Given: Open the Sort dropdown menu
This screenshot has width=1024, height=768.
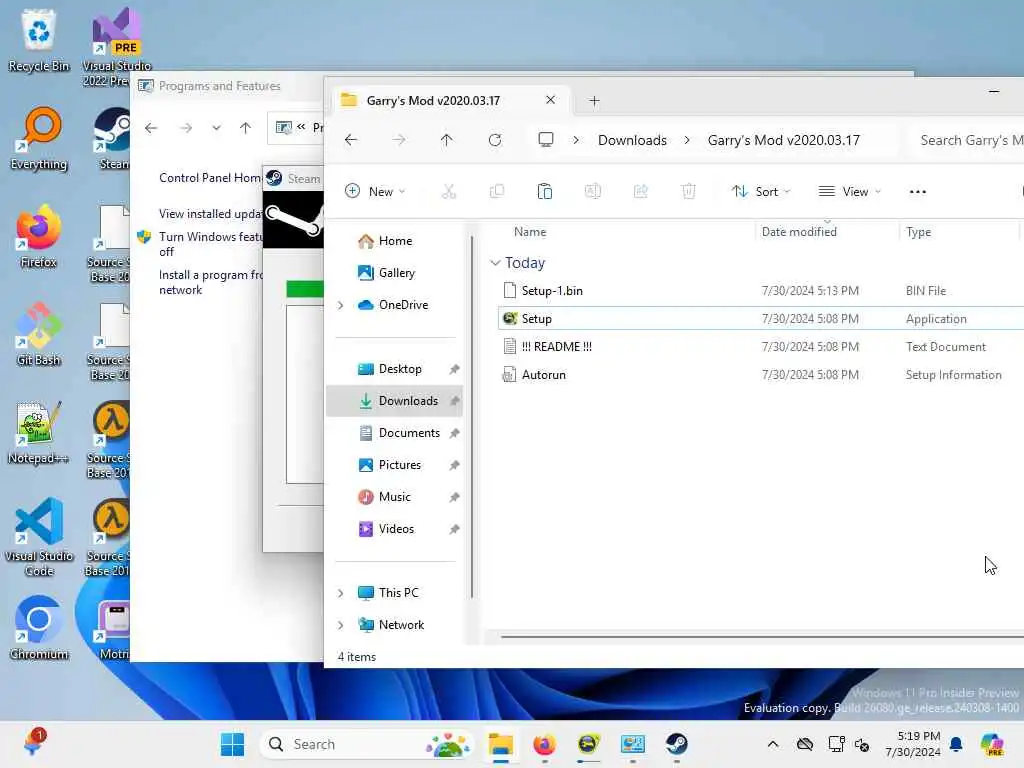Looking at the screenshot, I should [761, 191].
